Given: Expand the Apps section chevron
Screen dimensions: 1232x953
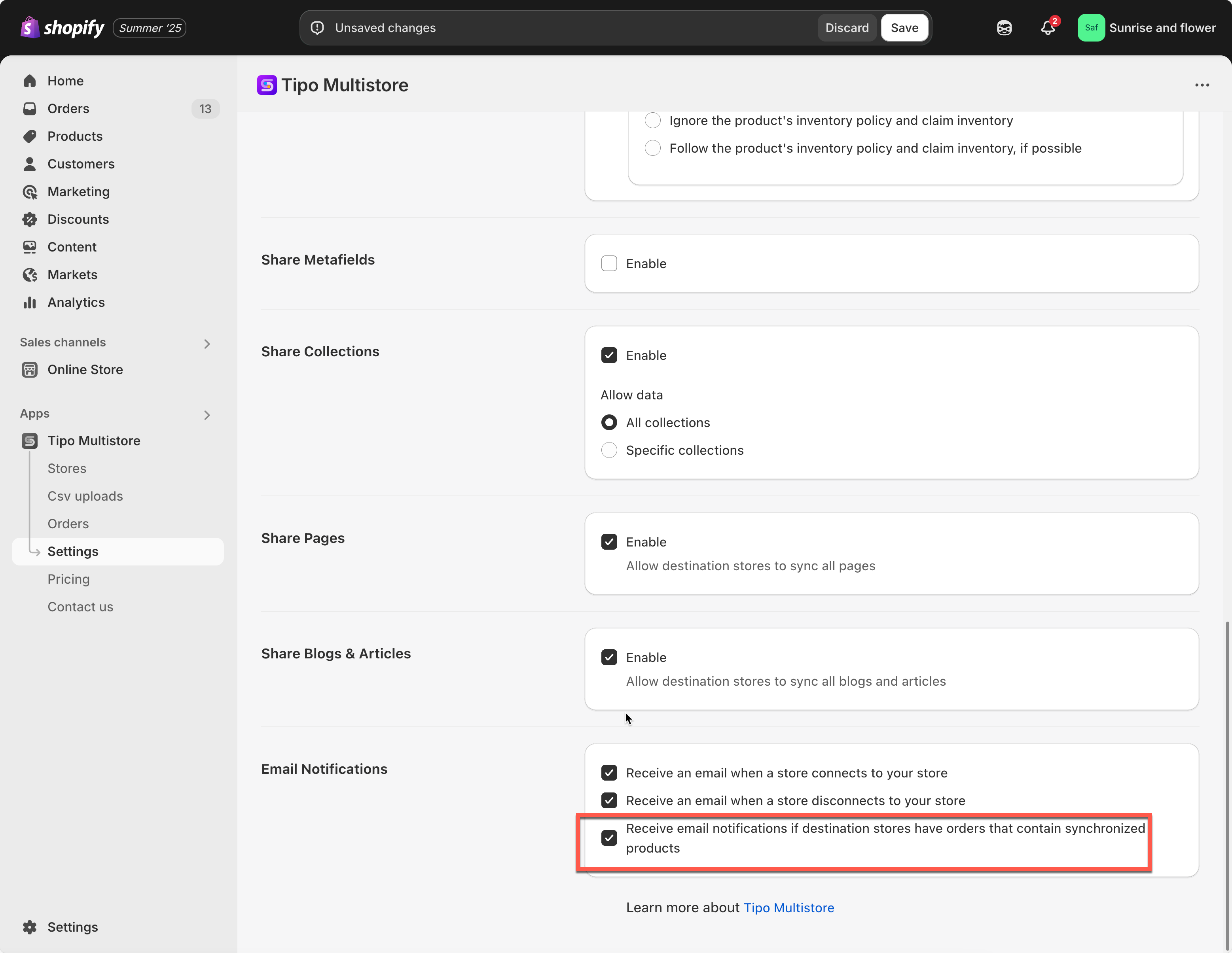Looking at the screenshot, I should click(207, 415).
